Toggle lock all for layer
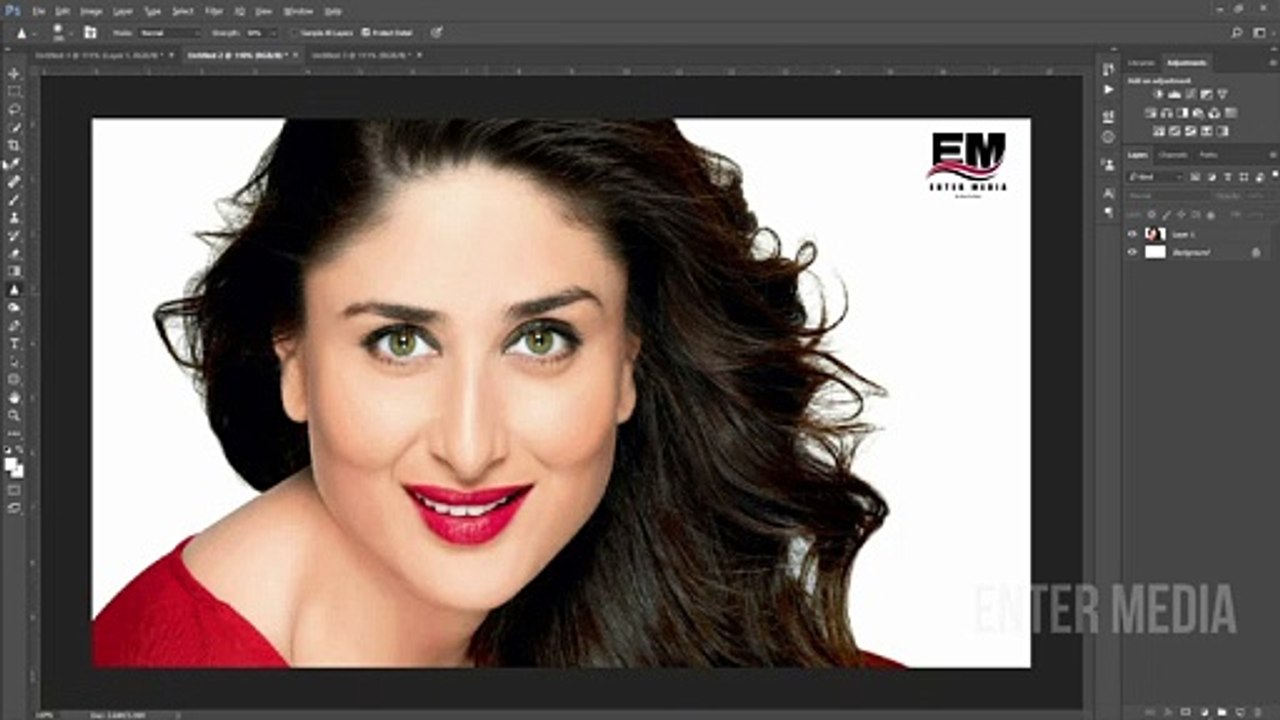 pyautogui.click(x=1211, y=215)
